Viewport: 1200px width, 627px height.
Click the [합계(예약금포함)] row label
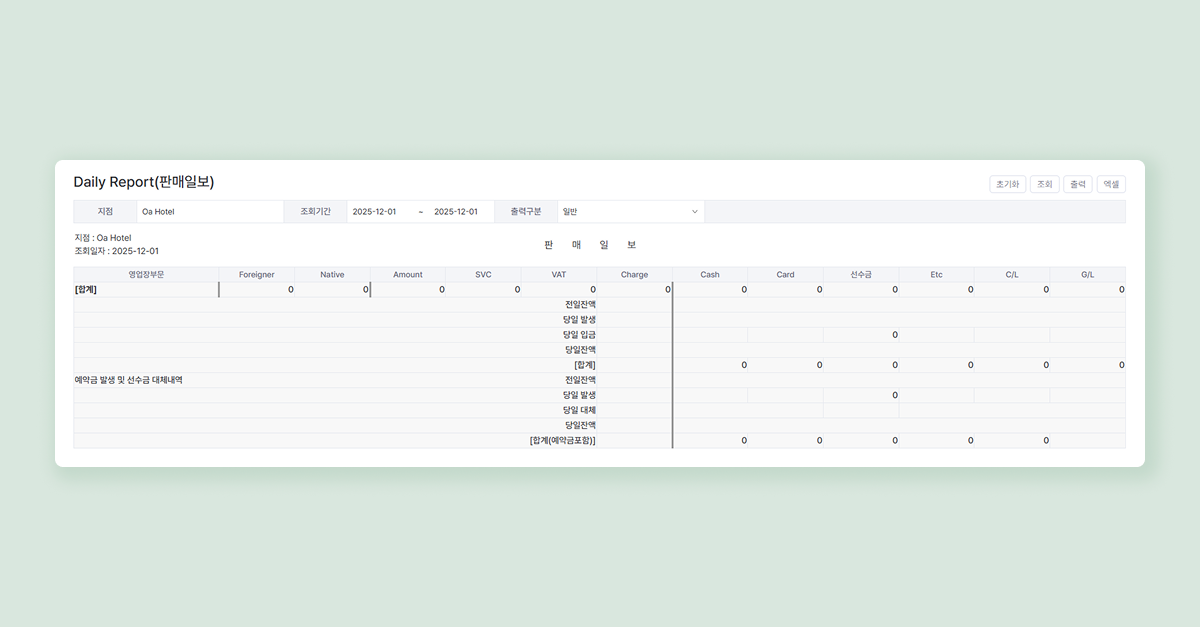click(563, 440)
